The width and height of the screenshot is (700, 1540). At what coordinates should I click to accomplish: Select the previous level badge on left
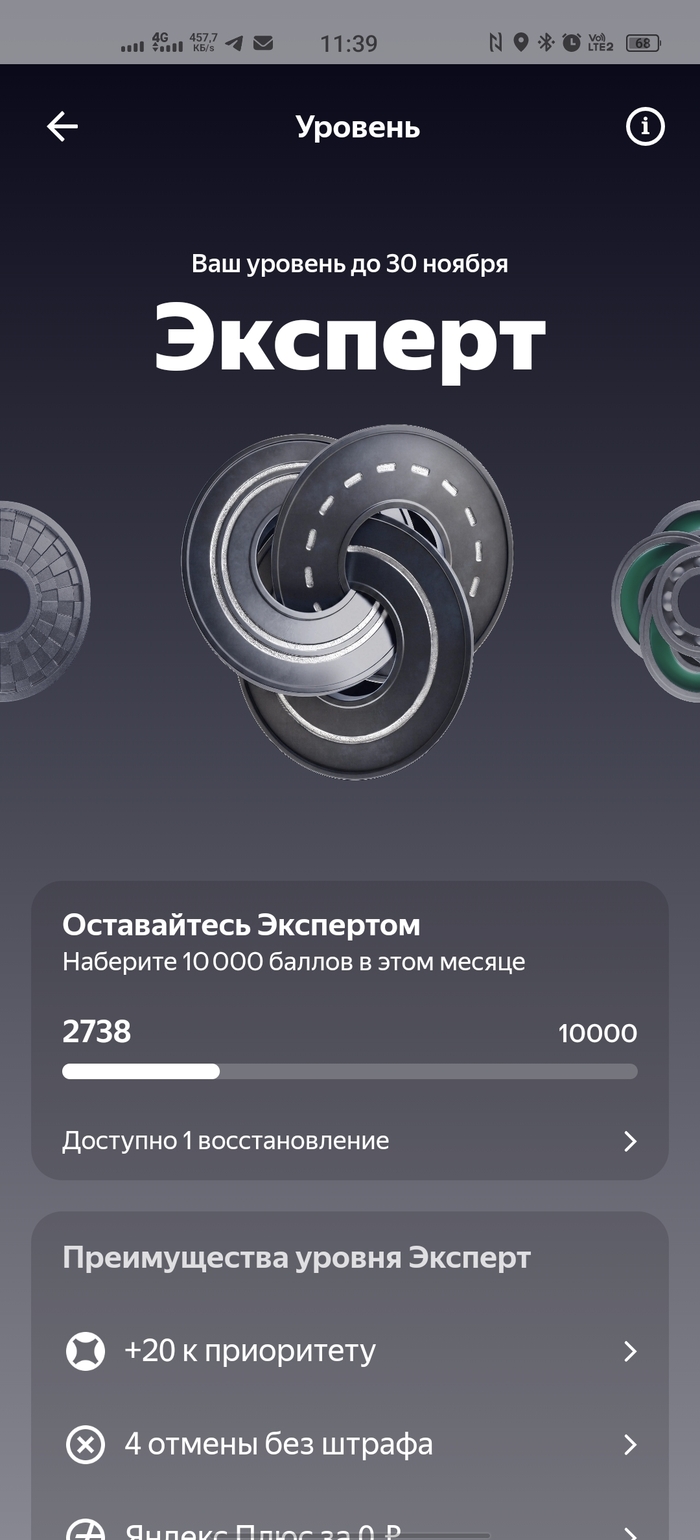click(x=44, y=601)
